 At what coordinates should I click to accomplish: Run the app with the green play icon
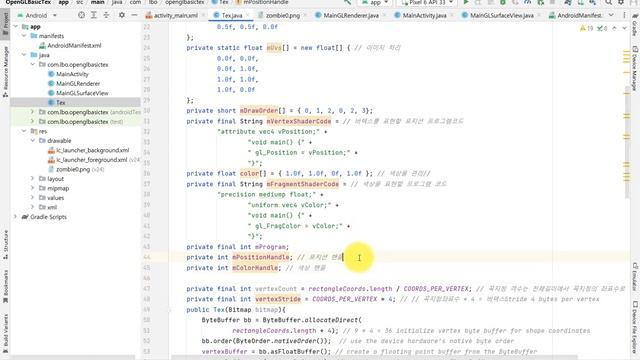pos(466,2)
